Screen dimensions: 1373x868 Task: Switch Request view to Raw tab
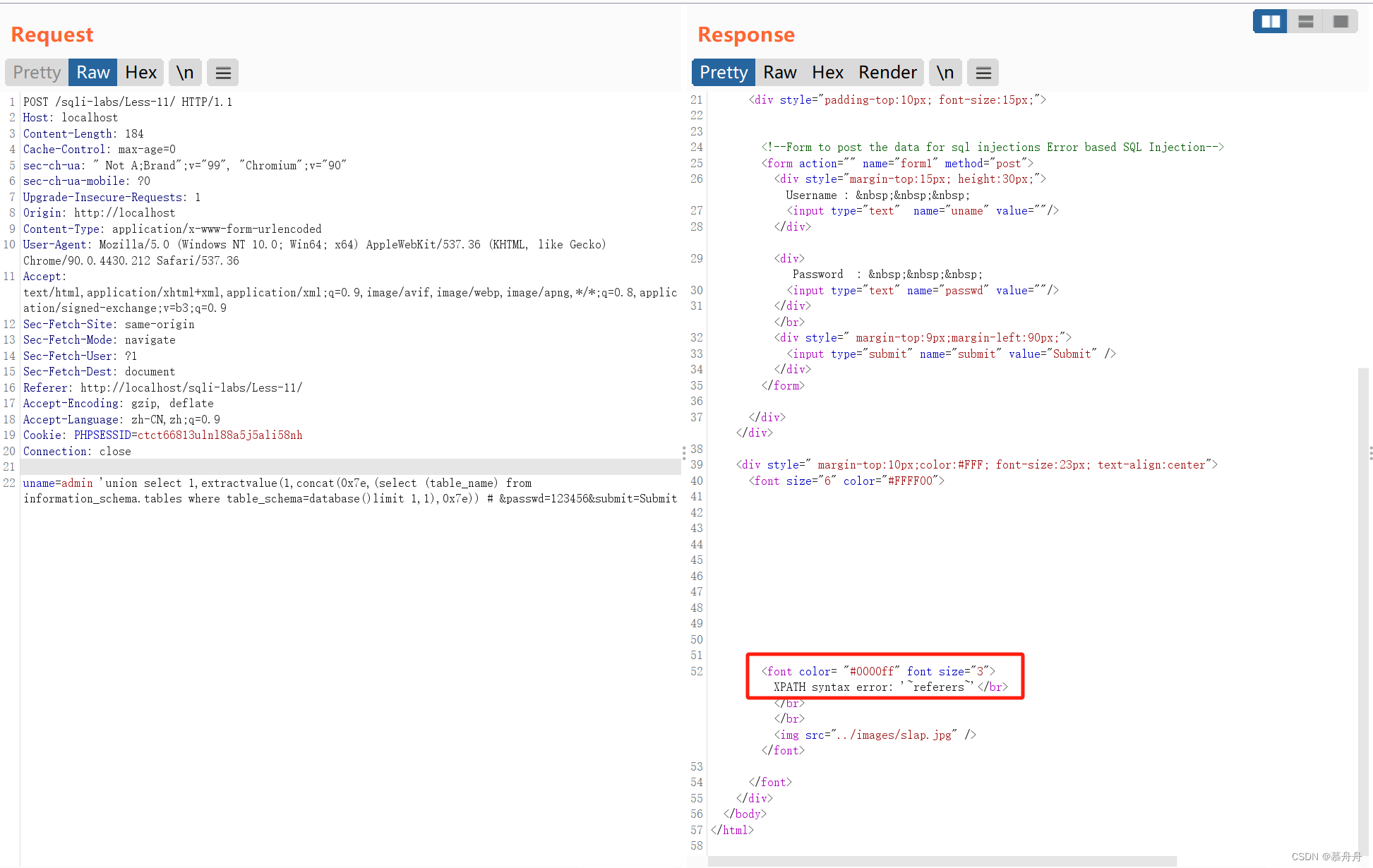tap(92, 73)
